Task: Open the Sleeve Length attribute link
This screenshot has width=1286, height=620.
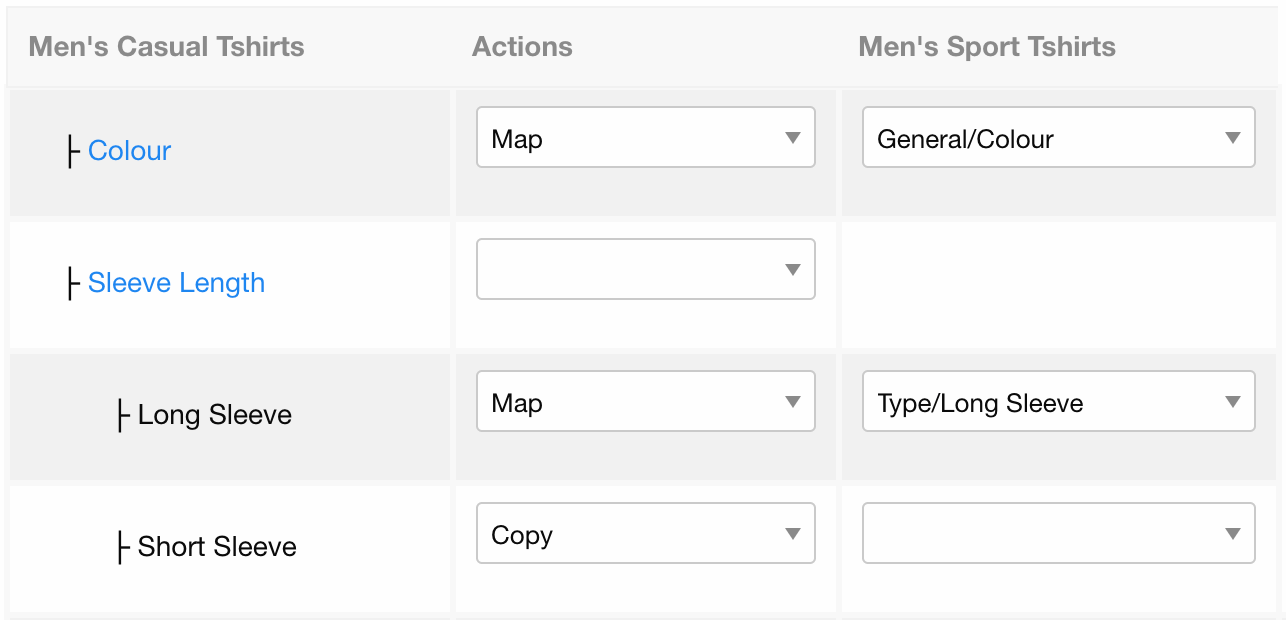Action: click(176, 283)
